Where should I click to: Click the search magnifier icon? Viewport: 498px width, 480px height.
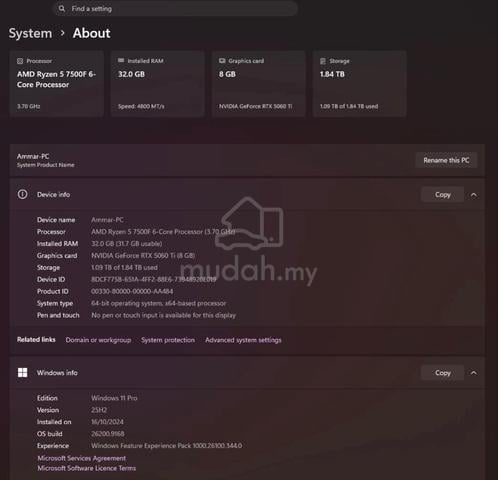[62, 9]
